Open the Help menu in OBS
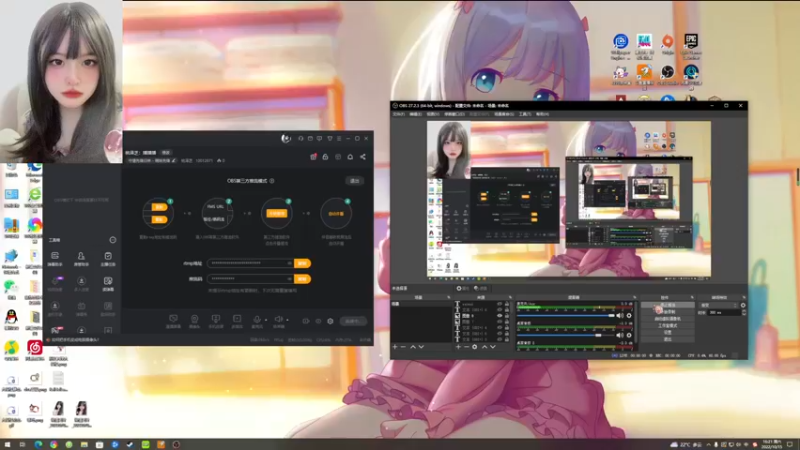800x450 pixels. (x=542, y=114)
